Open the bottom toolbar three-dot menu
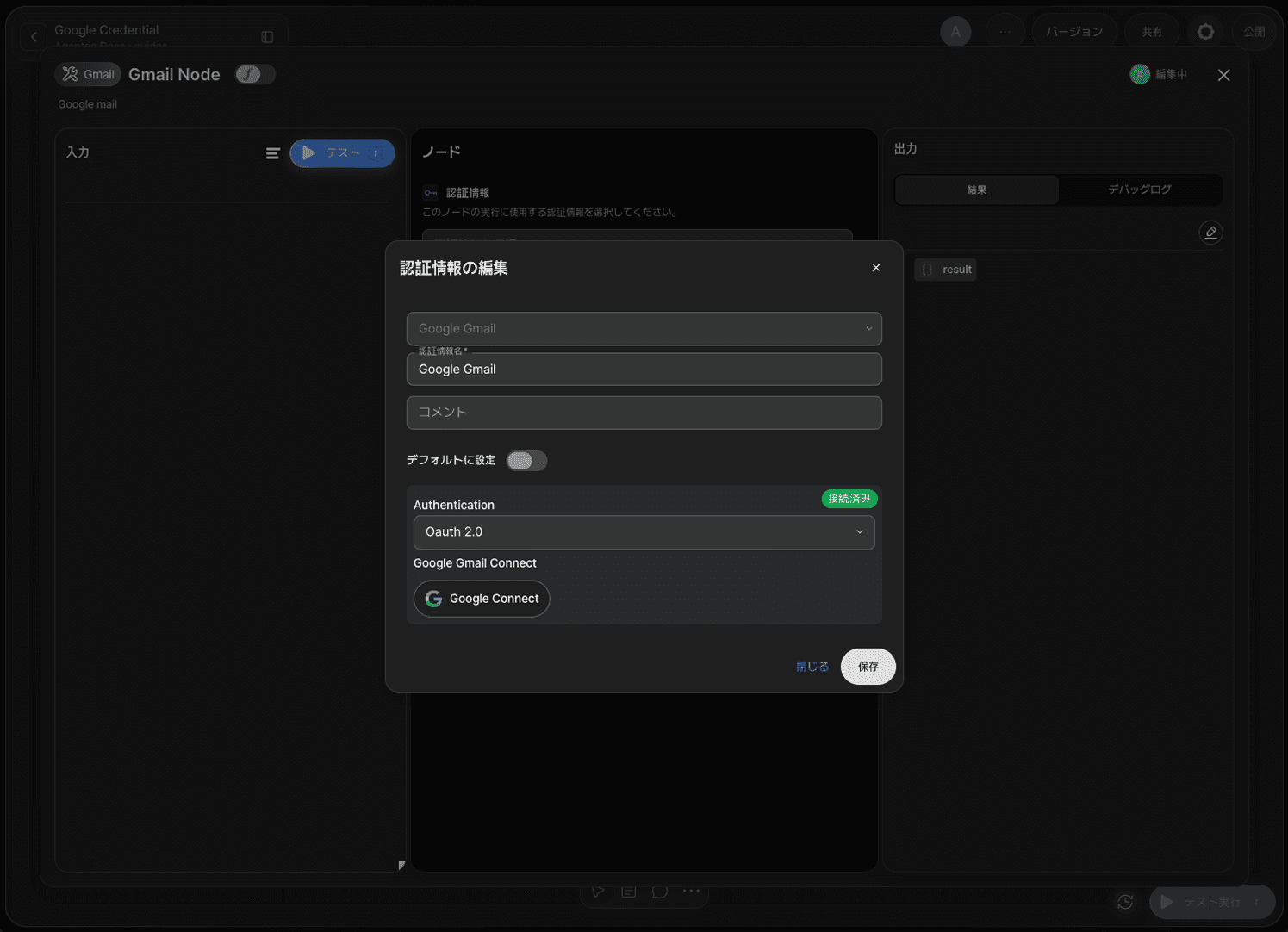Screen dimensions: 1288x932 [x=691, y=892]
